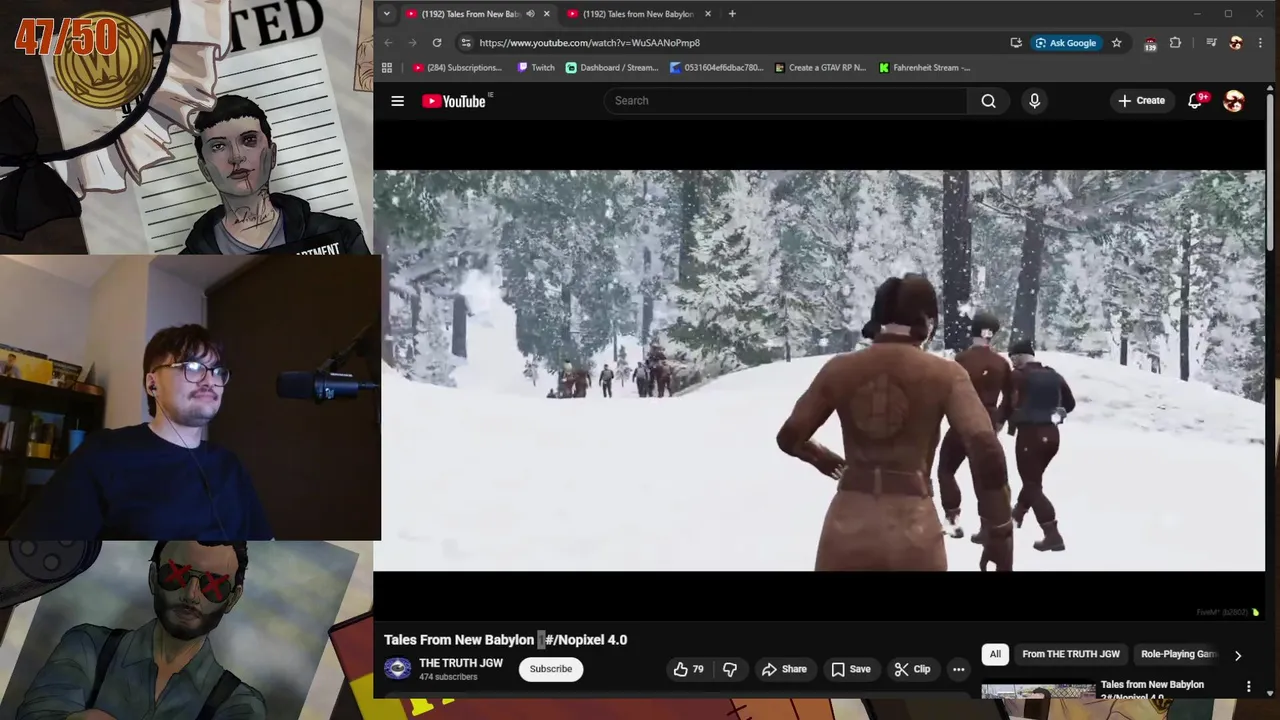Viewport: 1280px width, 720px height.
Task: Save the video to a playlist
Action: click(850, 669)
